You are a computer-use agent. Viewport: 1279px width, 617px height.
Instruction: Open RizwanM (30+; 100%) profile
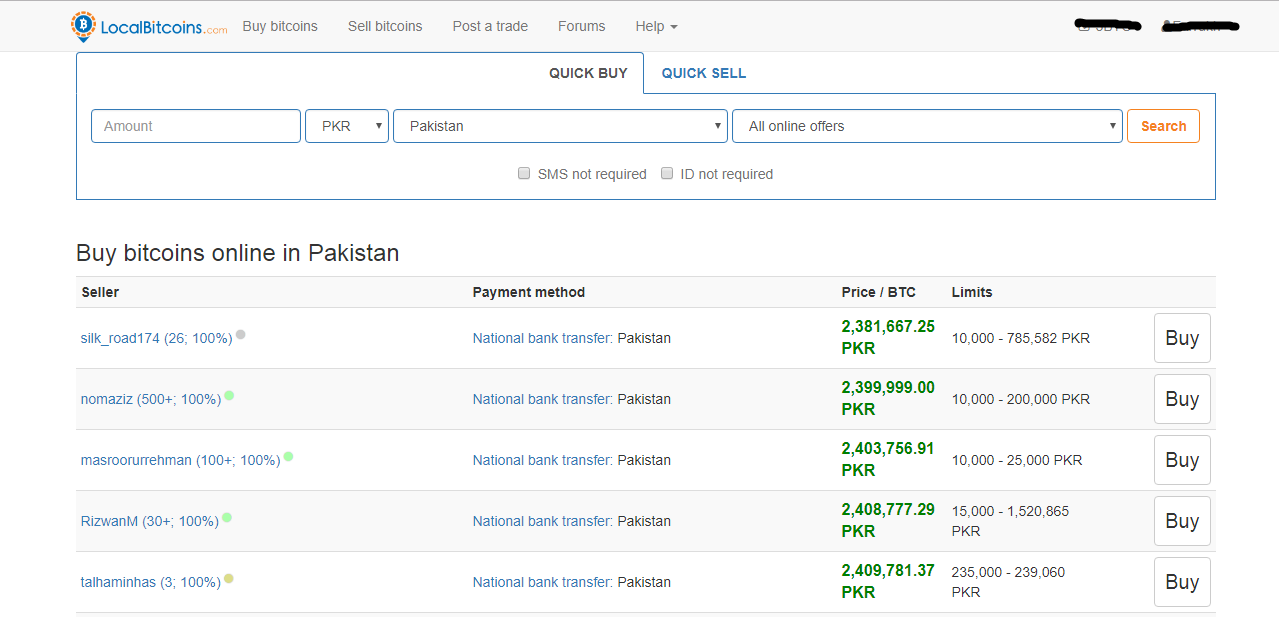coord(150,521)
